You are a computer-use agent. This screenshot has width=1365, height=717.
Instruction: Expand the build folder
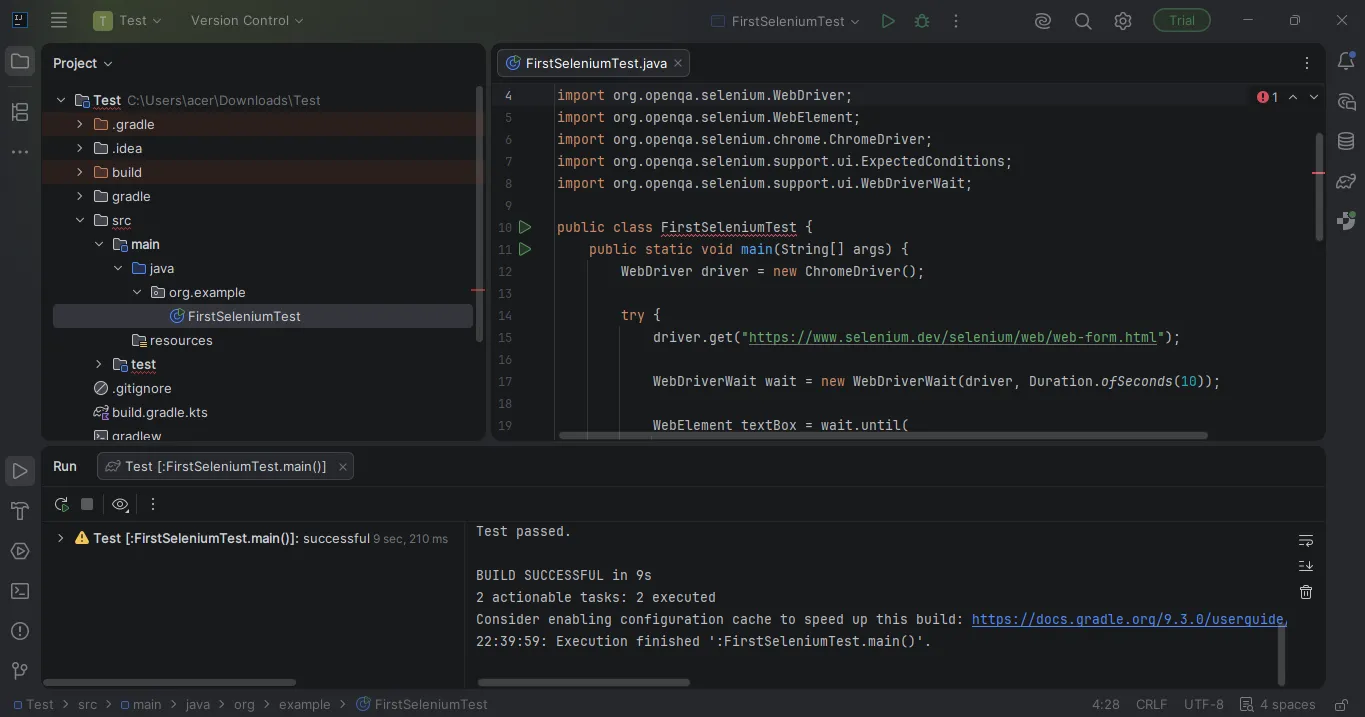tap(80, 172)
